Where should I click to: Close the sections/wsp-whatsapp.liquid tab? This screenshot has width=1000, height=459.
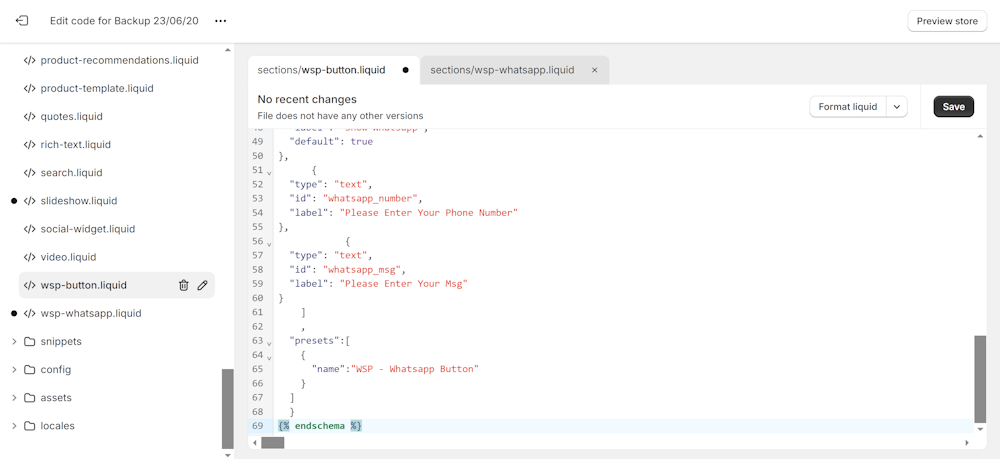(x=594, y=70)
